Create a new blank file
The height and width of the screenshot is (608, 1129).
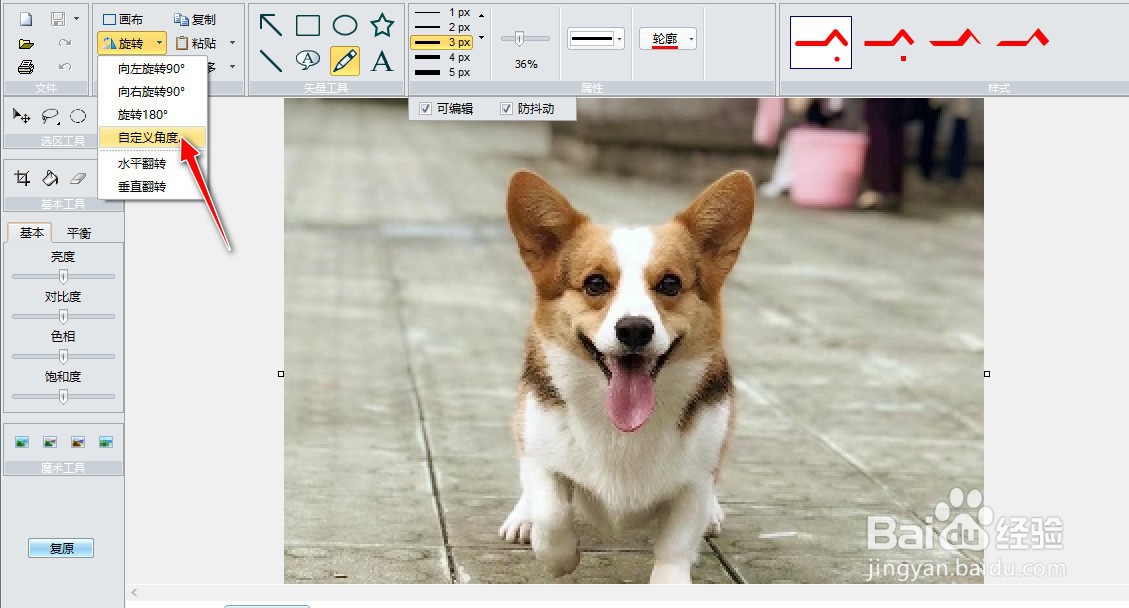point(25,19)
